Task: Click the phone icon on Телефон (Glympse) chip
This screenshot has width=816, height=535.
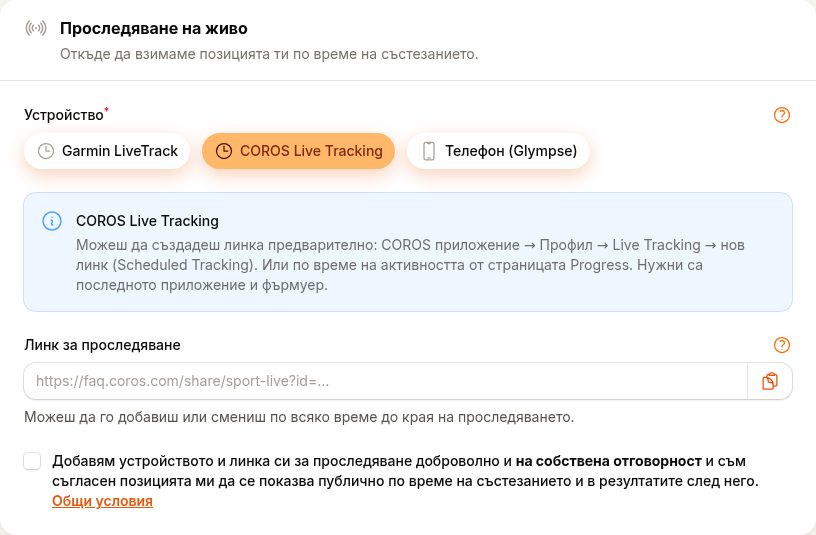Action: click(429, 151)
